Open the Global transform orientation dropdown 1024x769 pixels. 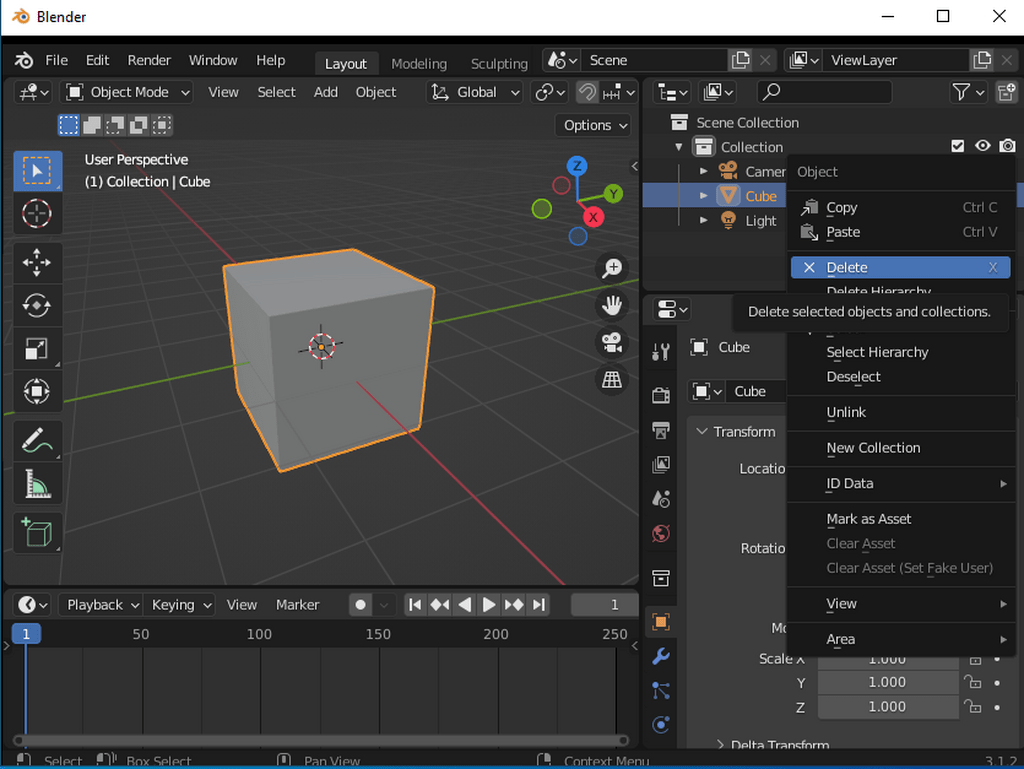click(x=475, y=92)
